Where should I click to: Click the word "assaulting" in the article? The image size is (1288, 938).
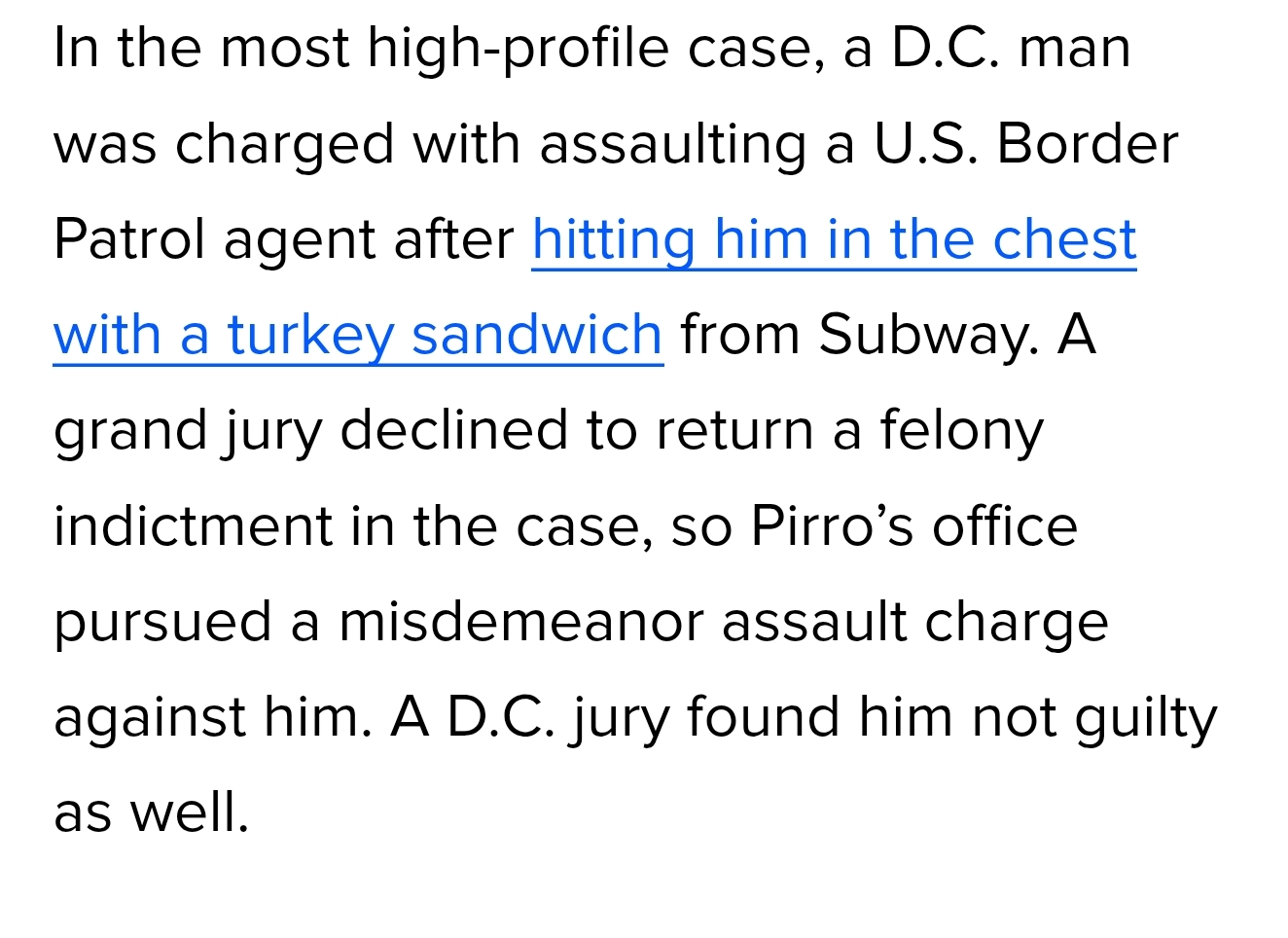coord(672,144)
